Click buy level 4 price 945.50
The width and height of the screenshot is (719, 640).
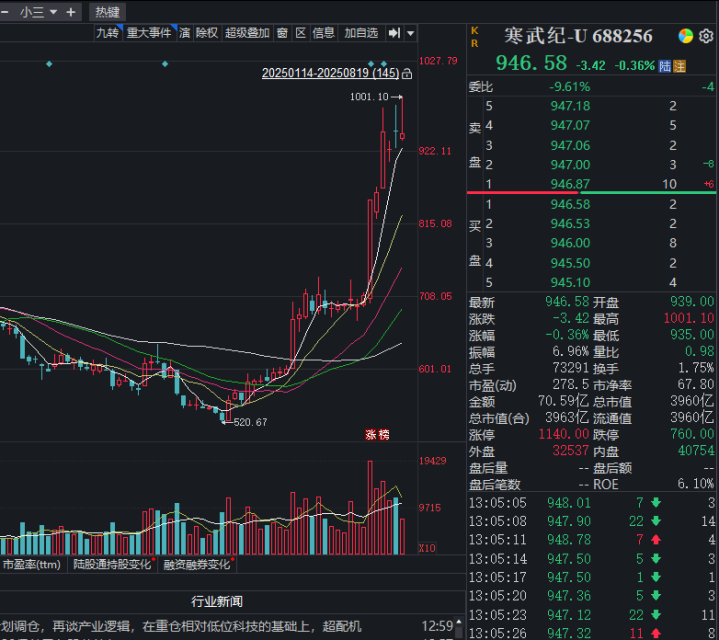[x=570, y=263]
